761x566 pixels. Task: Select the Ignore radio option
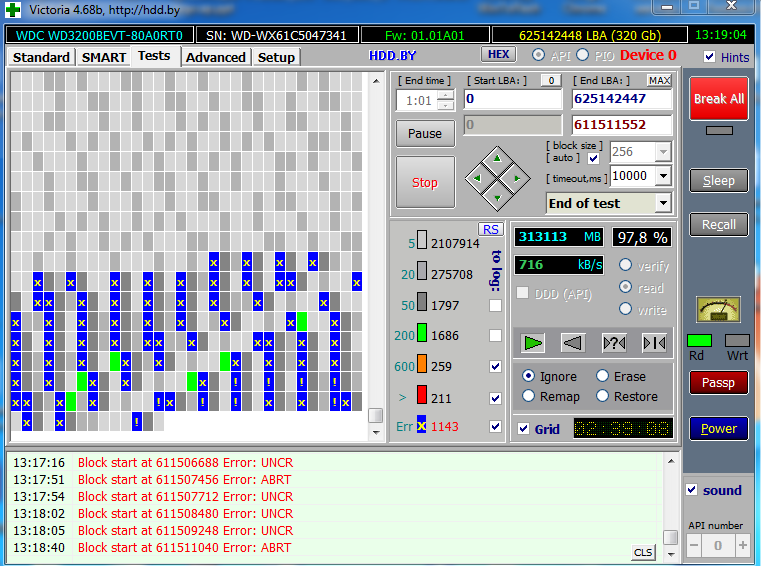(x=529, y=376)
